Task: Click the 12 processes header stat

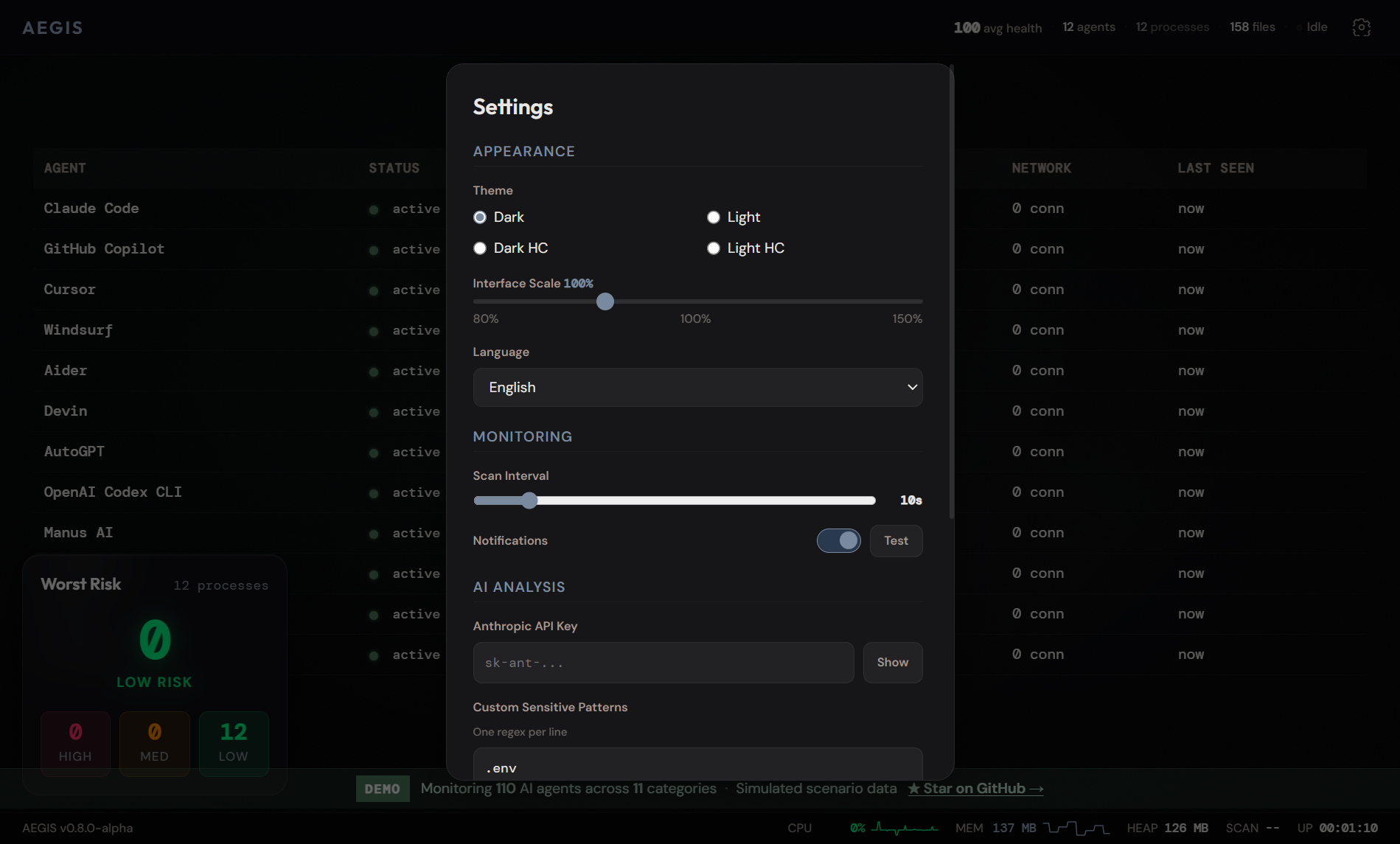Action: pos(1172,27)
